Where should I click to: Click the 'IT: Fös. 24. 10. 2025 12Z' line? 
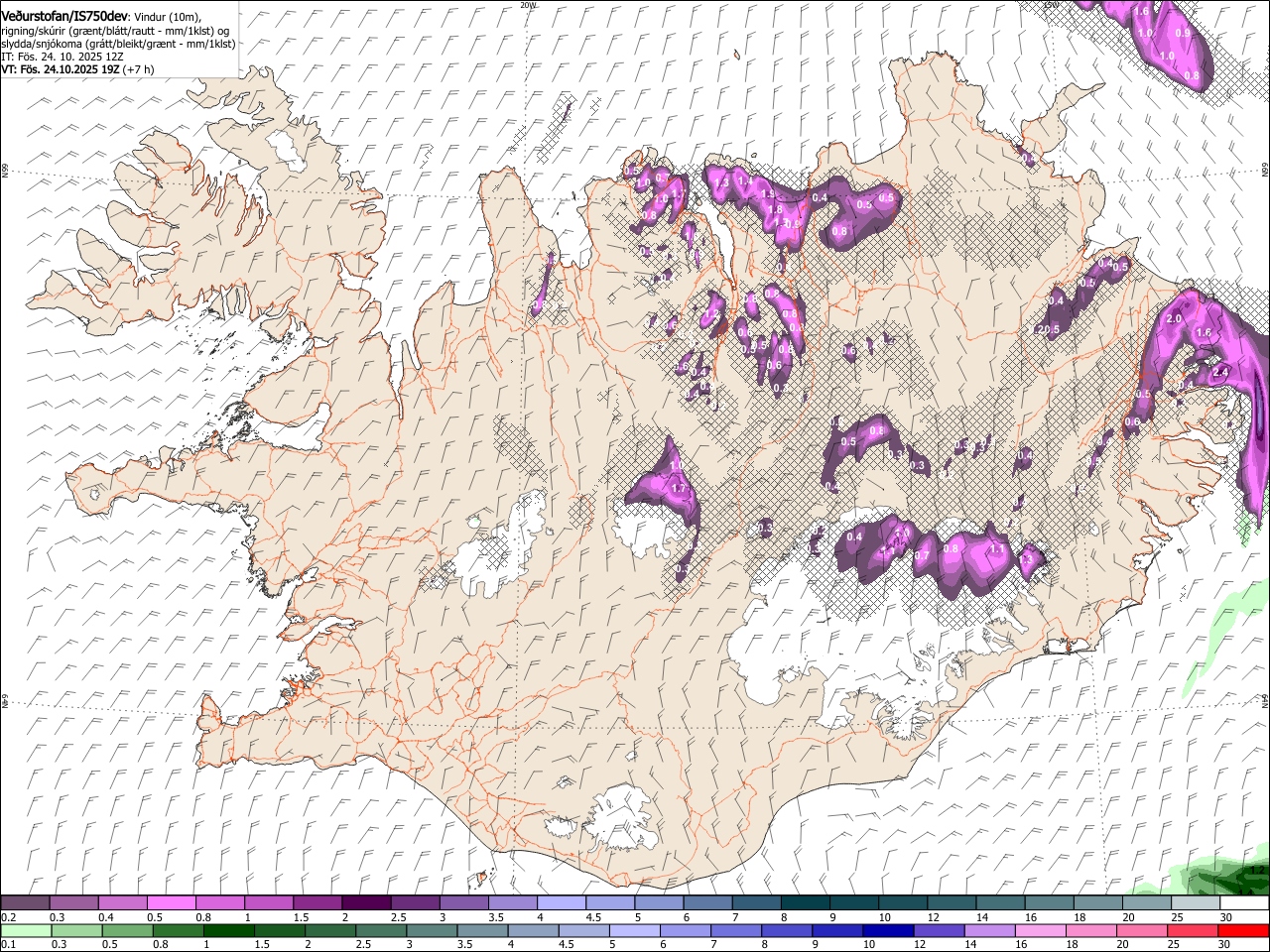point(63,57)
